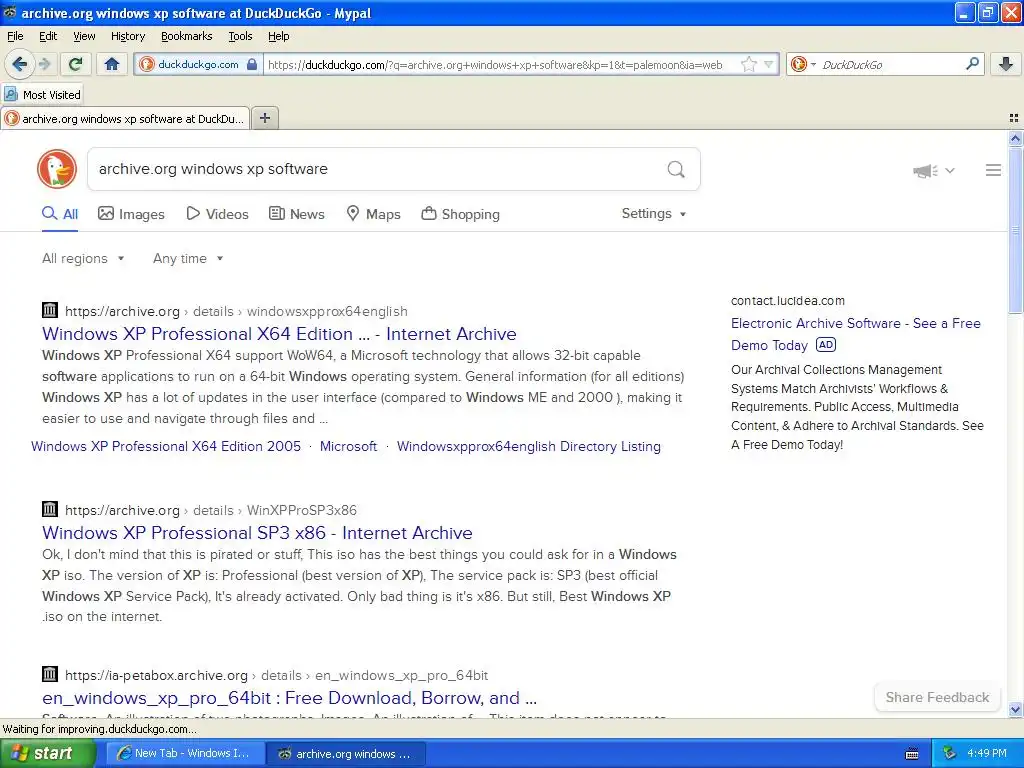
Task: Open the Edit menu
Action: [x=48, y=36]
